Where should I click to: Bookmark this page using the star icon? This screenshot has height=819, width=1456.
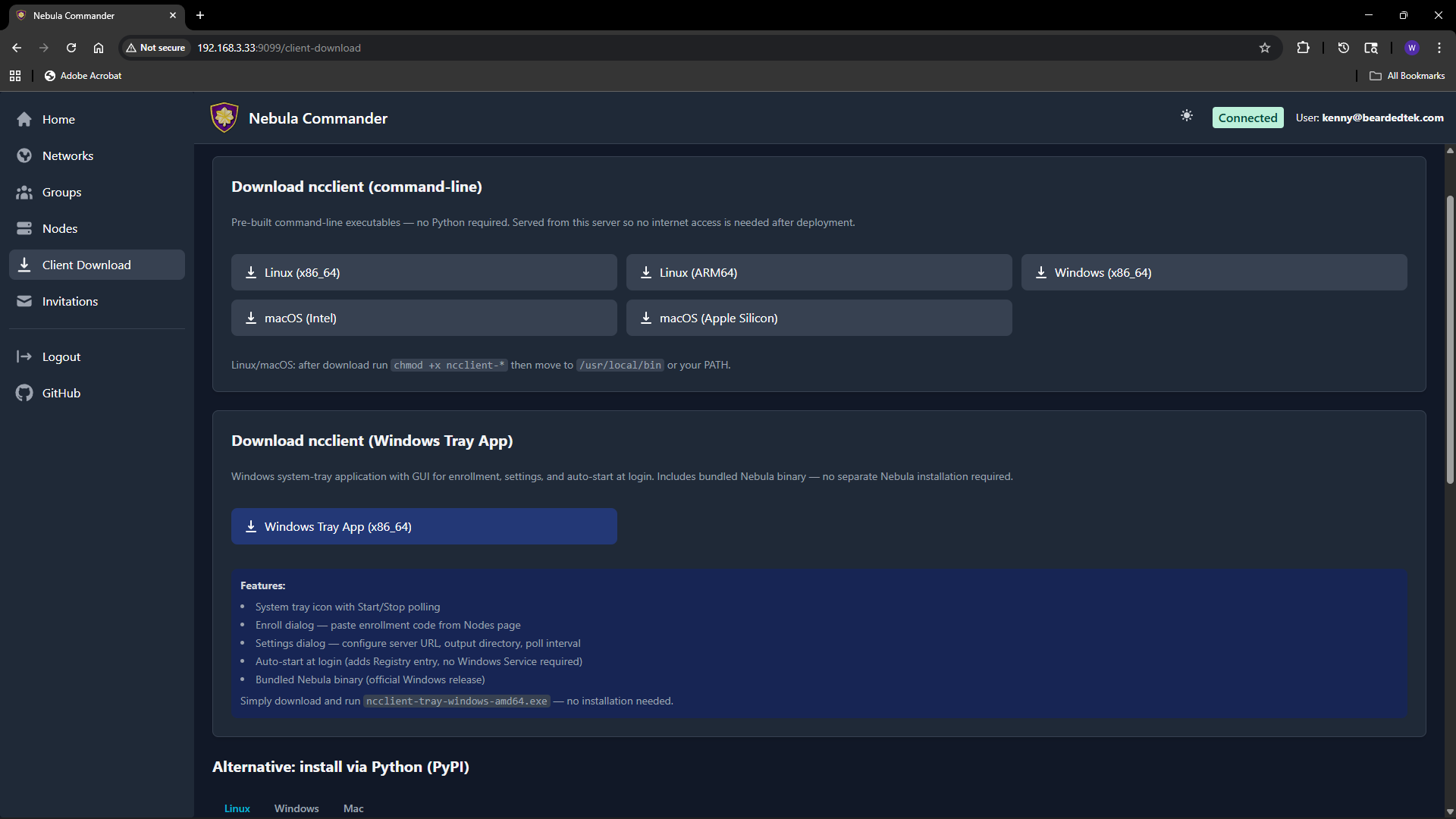coord(1264,47)
